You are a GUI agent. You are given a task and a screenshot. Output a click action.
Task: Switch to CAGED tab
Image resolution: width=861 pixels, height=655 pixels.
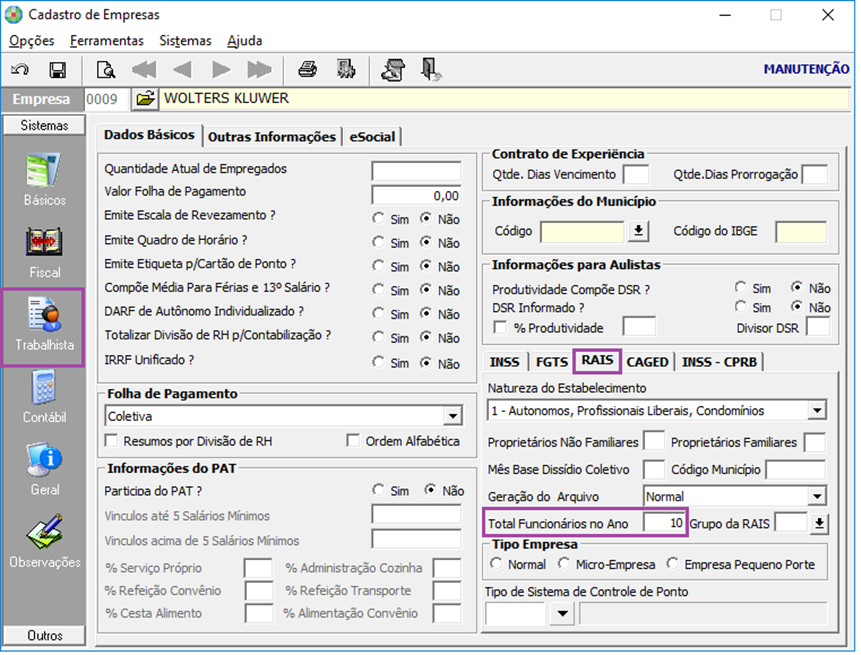point(647,362)
